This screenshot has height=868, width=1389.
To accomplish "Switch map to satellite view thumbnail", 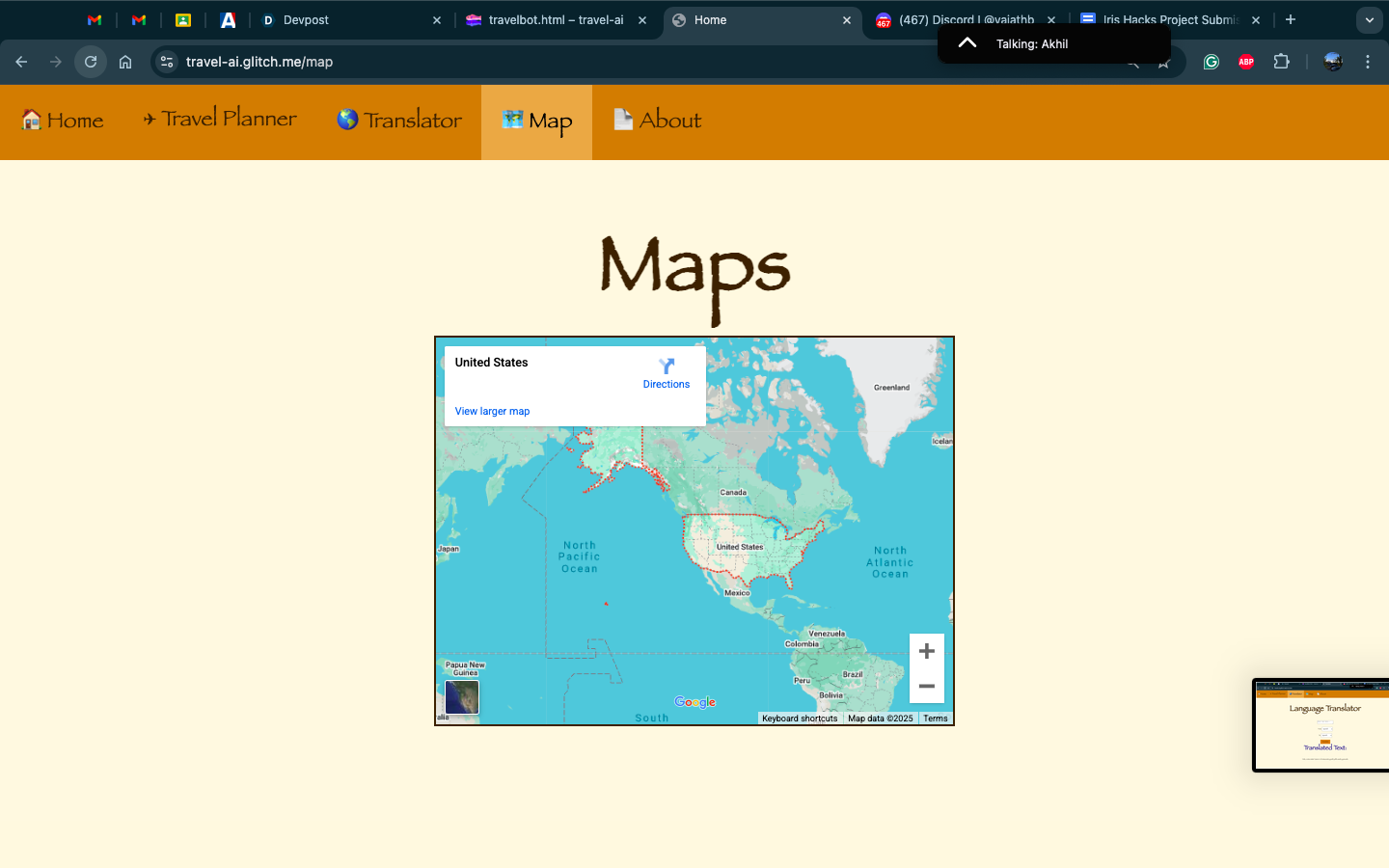I will [462, 697].
